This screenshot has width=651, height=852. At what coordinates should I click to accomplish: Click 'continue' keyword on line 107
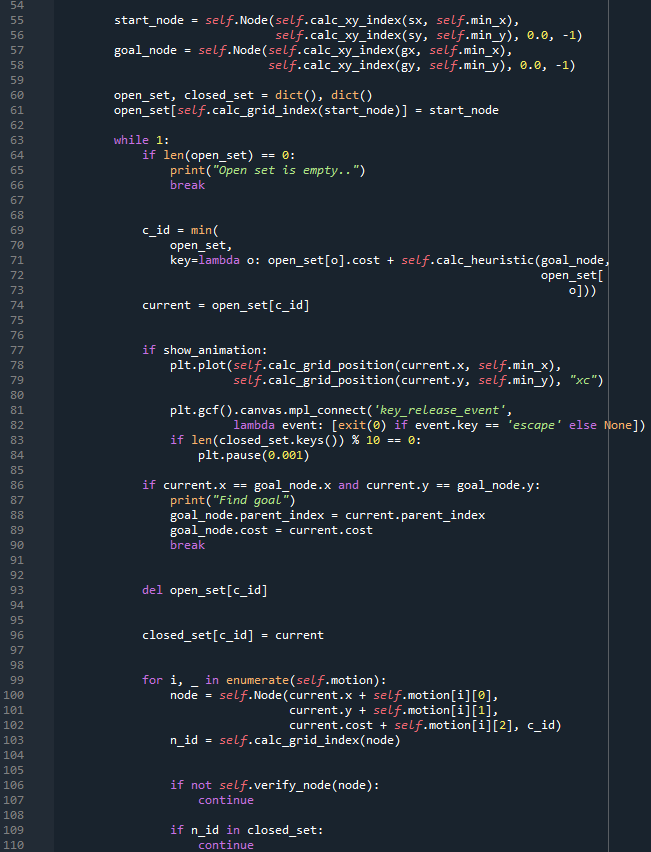coord(226,800)
